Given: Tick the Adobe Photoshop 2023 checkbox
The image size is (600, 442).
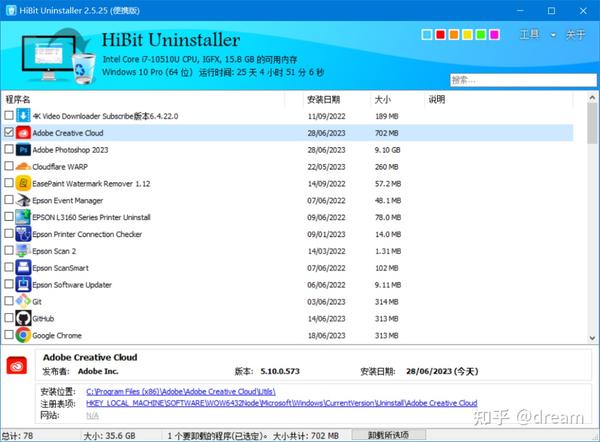Looking at the screenshot, I should point(9,149).
